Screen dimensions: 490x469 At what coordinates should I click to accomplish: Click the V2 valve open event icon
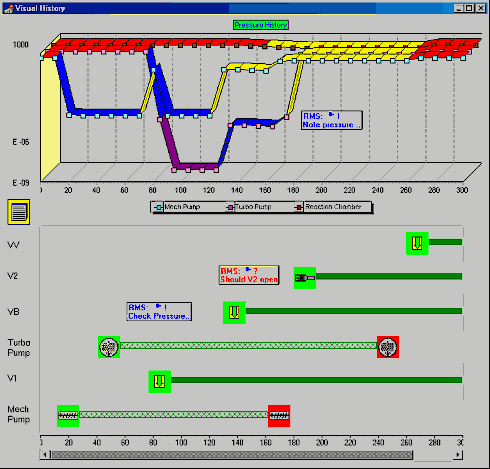pos(305,278)
